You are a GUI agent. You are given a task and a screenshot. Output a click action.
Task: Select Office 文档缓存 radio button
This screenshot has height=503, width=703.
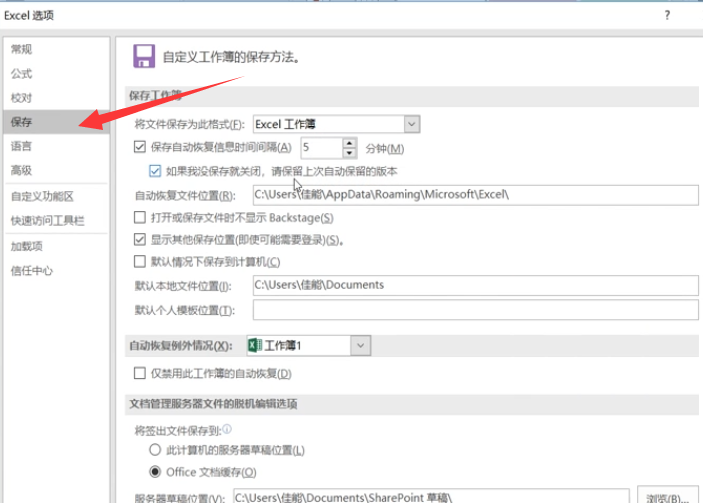(x=155, y=472)
